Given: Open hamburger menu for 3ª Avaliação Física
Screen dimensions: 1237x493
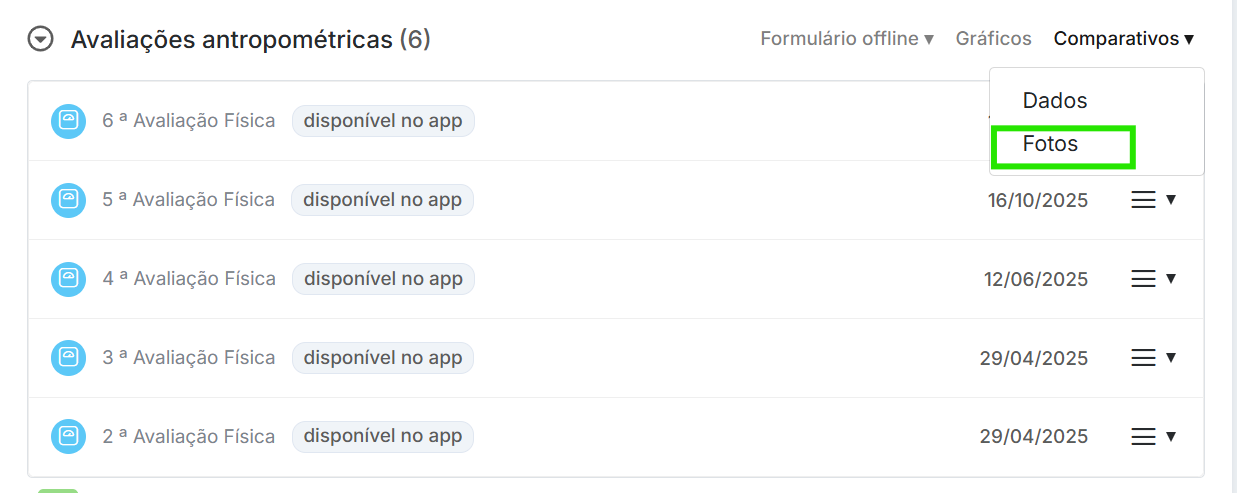Looking at the screenshot, I should point(1153,358).
